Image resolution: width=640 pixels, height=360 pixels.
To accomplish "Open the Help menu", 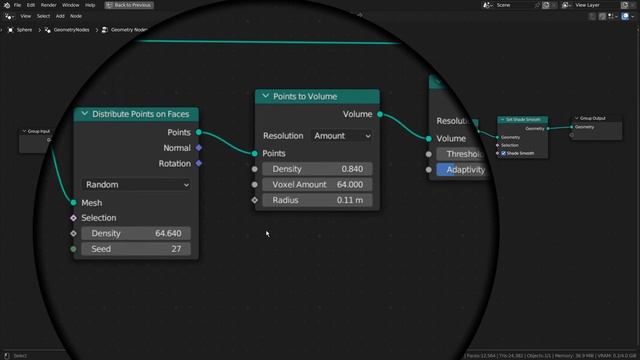I will point(90,5).
